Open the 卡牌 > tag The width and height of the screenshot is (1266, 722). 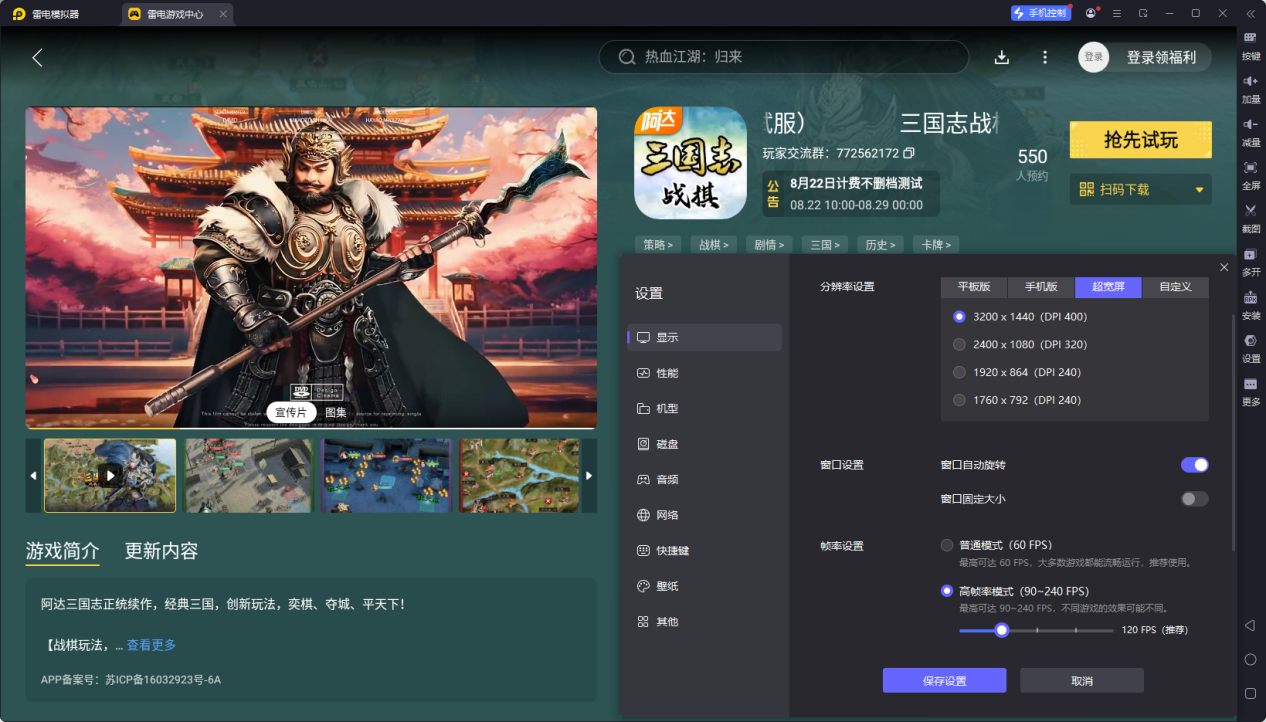(937, 244)
